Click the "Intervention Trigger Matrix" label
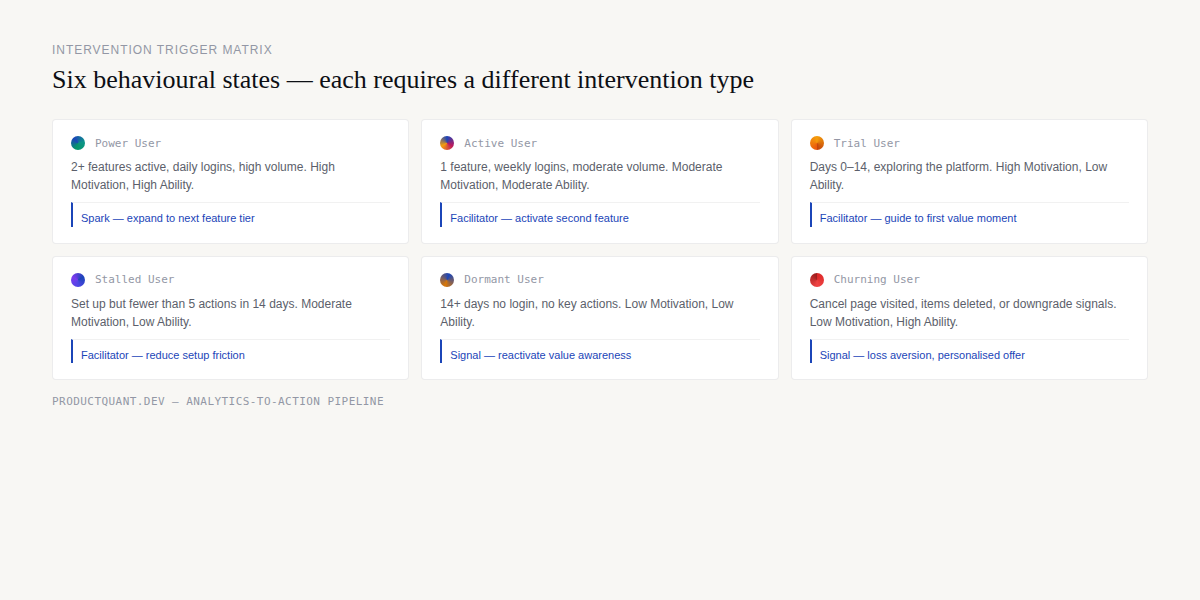The width and height of the screenshot is (1200, 600). coord(162,50)
